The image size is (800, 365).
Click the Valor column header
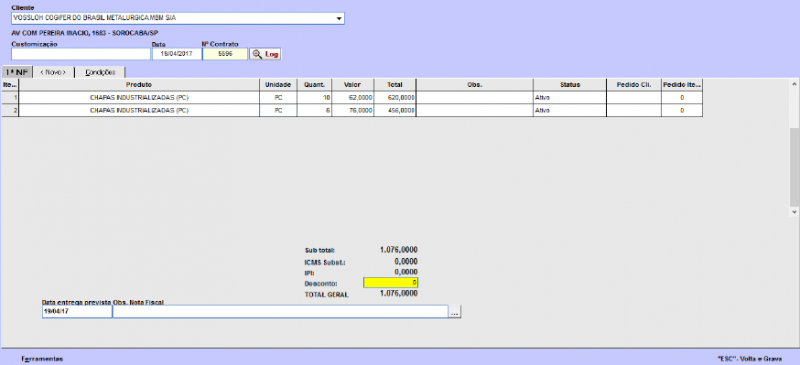pos(353,85)
